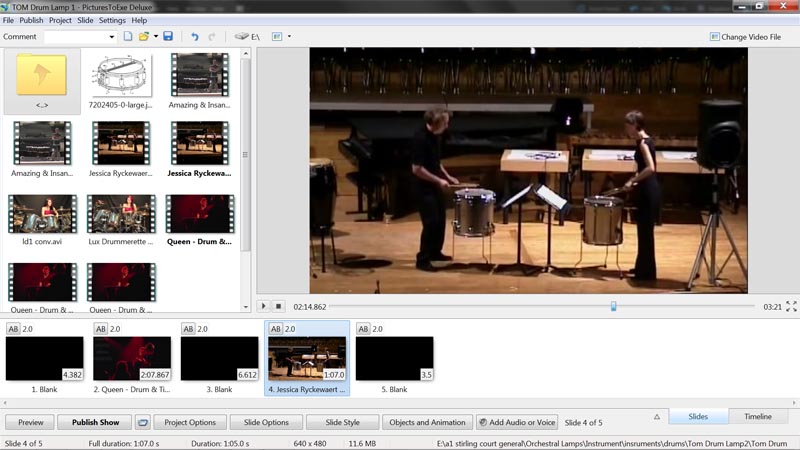Expand the view mode dropdown arrow
This screenshot has height=450, width=800.
click(289, 36)
